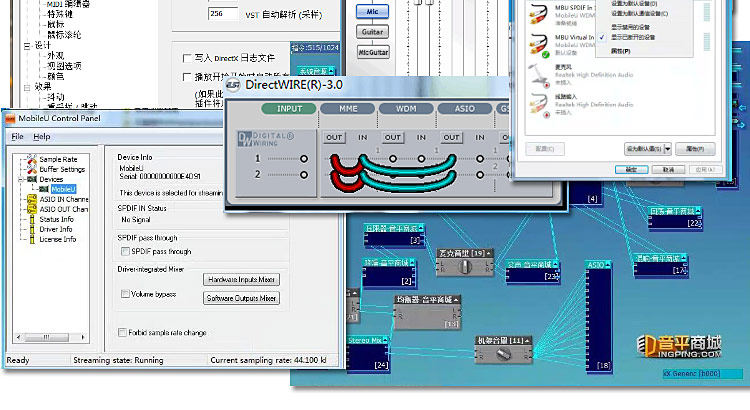The width and height of the screenshot is (750, 410).
Task: Click the properties 属性(P) button in sound dialog
Action: coord(695,149)
